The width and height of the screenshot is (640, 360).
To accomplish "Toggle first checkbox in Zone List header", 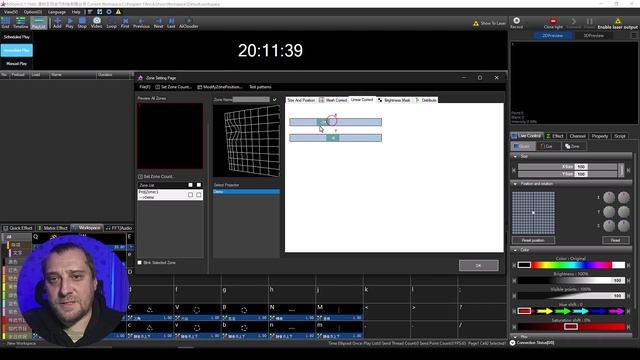I will click(x=191, y=185).
